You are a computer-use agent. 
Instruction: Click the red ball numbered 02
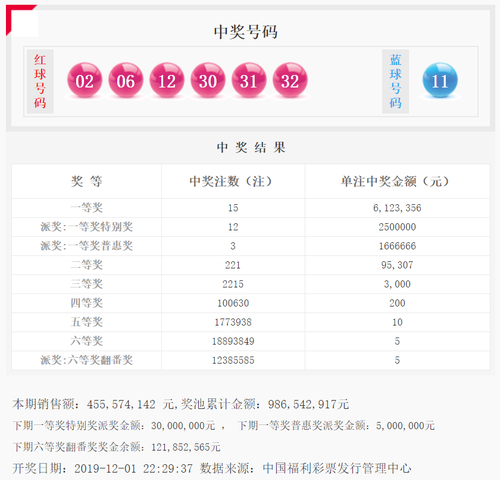[x=85, y=80]
